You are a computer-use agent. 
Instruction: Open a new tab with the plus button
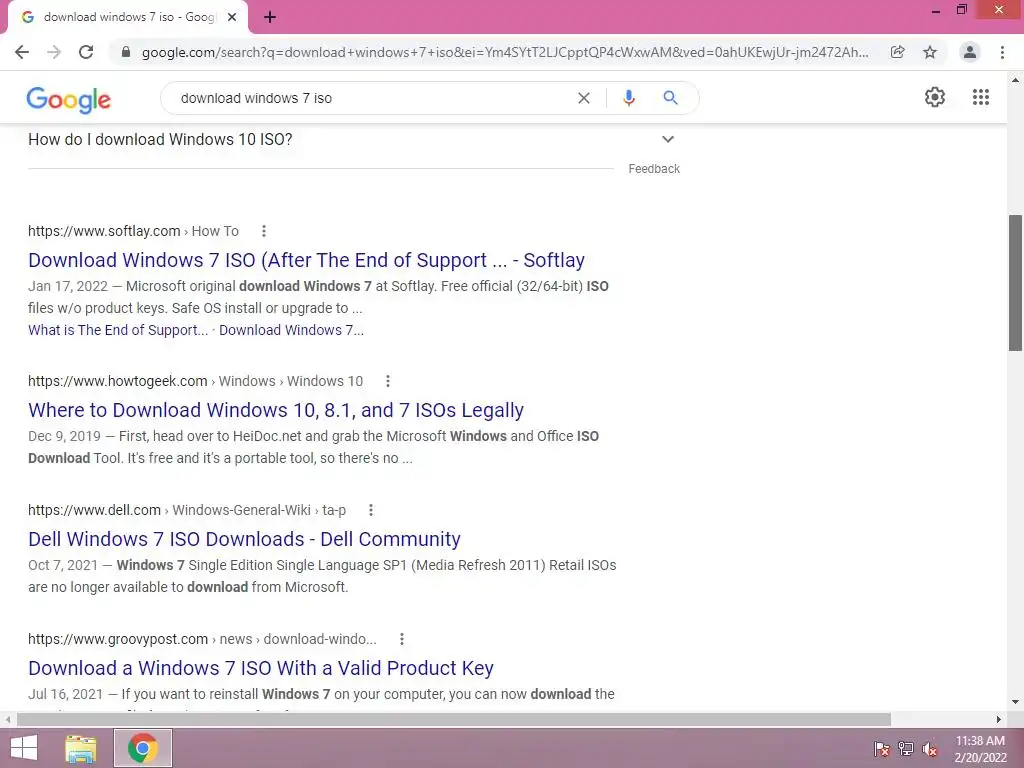tap(270, 18)
